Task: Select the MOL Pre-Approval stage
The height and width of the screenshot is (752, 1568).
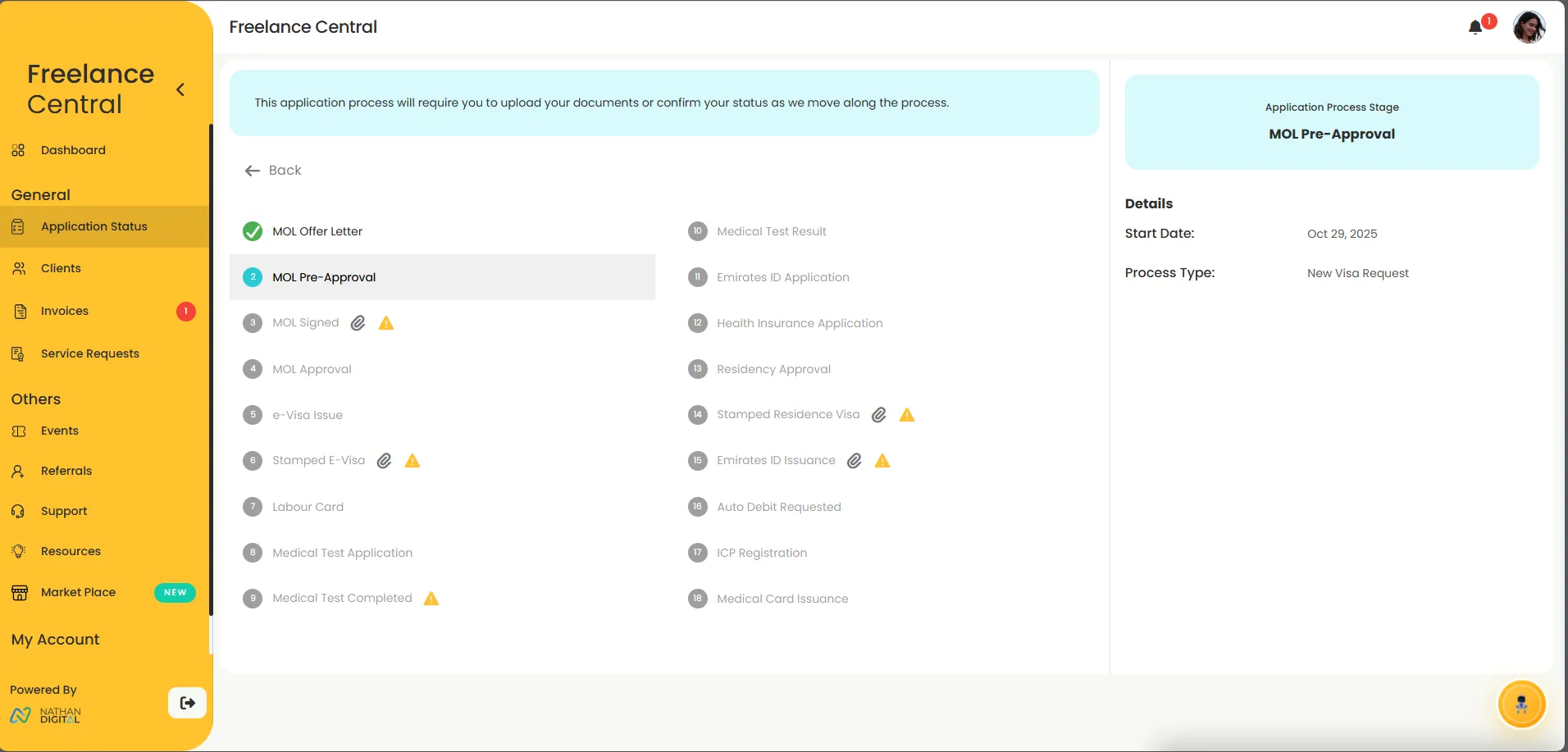Action: tap(324, 277)
